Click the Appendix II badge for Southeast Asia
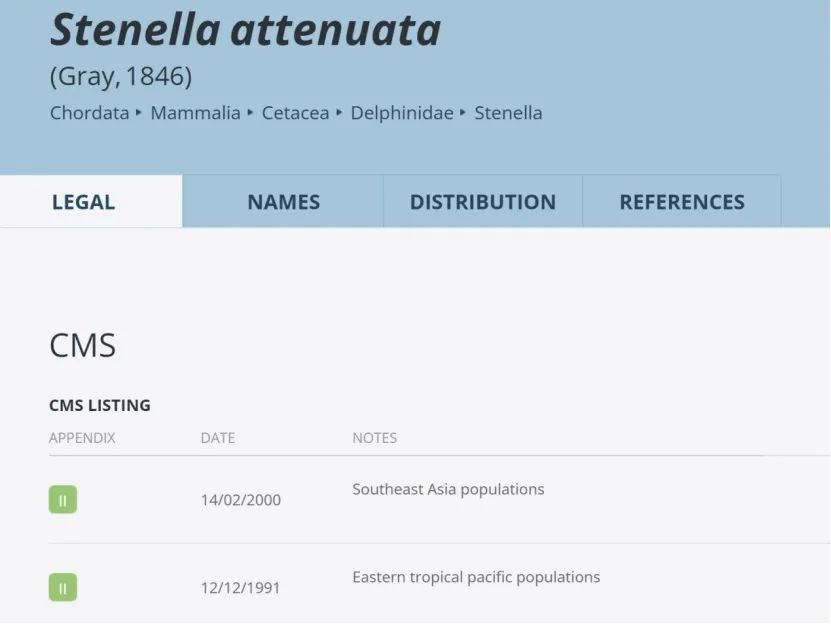Viewport: 831px width, 624px height. pyautogui.click(x=63, y=499)
